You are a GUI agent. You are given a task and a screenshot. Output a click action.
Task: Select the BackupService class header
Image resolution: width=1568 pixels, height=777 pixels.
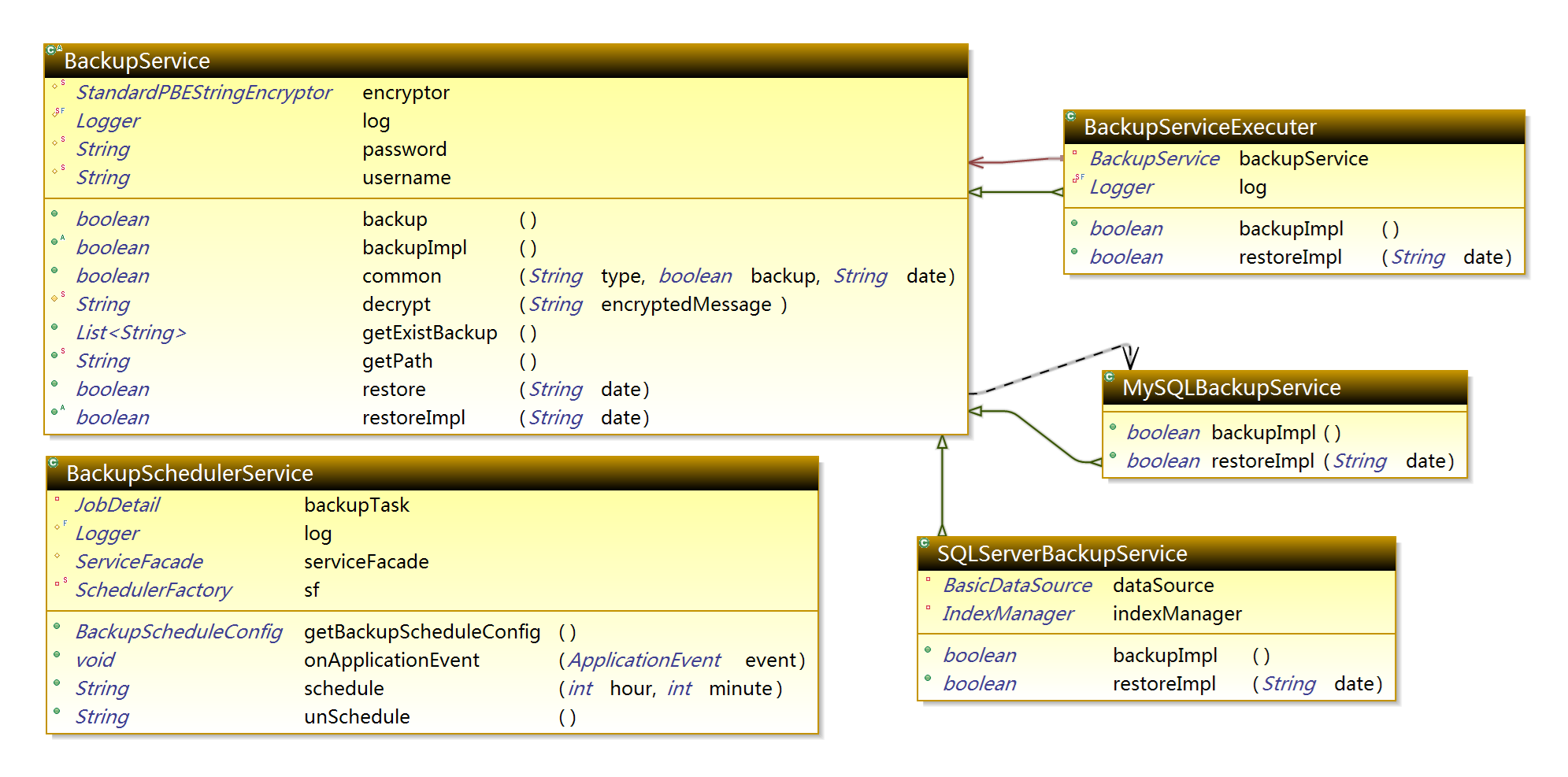tap(506, 61)
